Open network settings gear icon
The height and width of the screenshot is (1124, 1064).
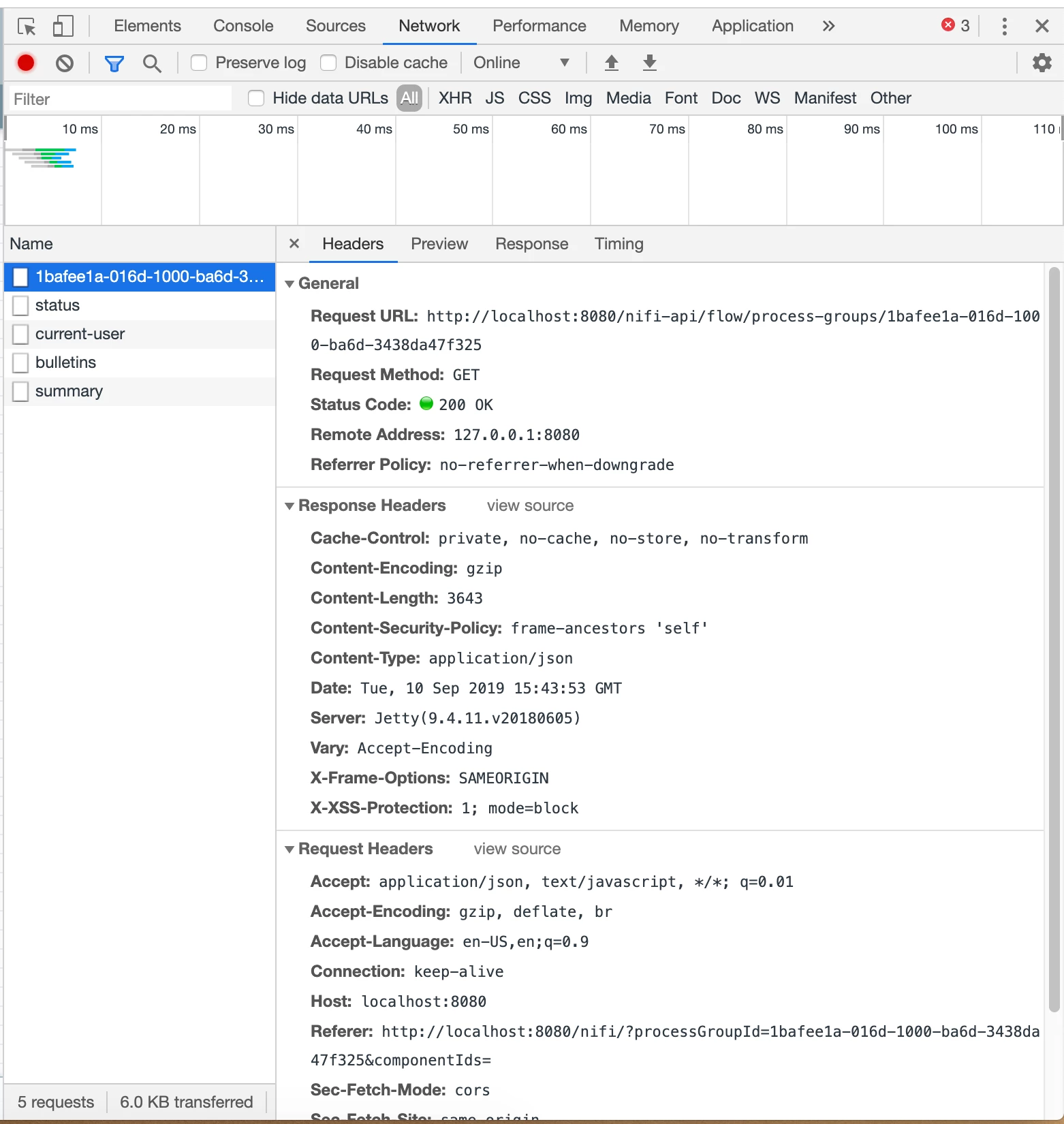[x=1042, y=63]
